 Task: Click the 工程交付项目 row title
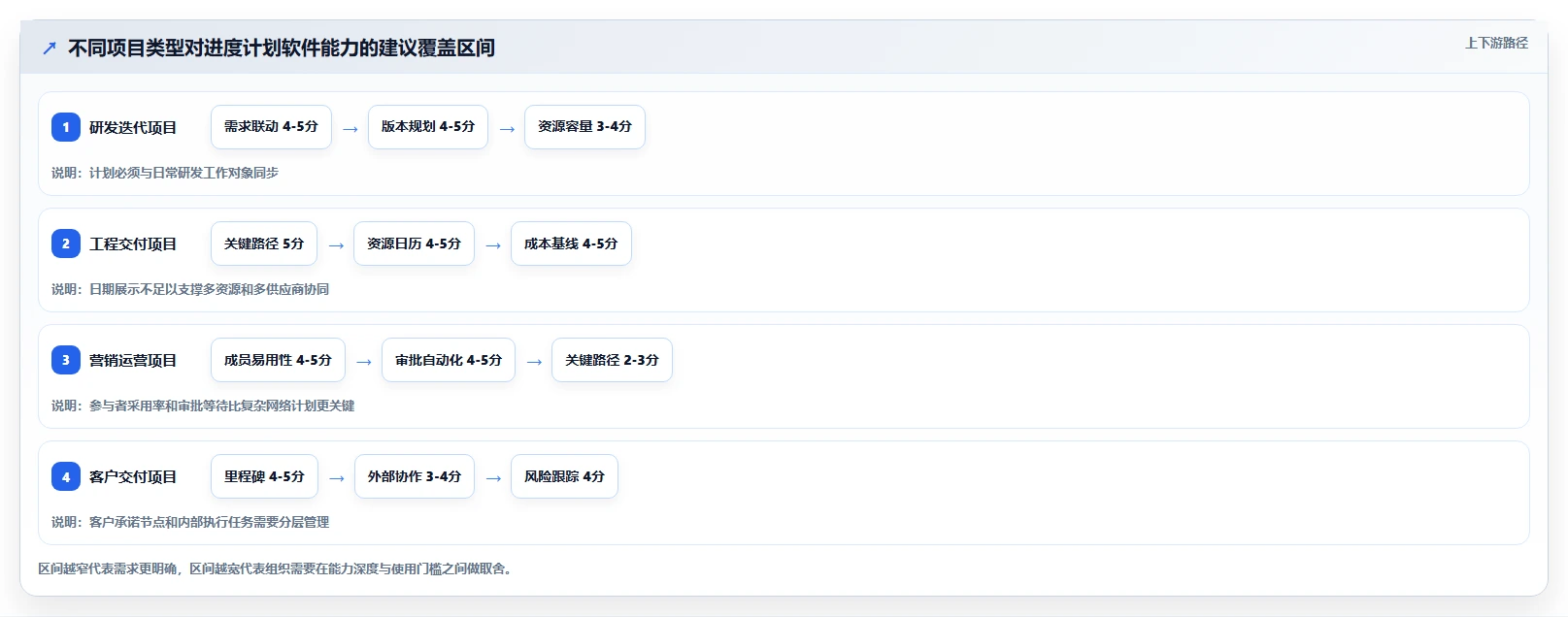133,244
